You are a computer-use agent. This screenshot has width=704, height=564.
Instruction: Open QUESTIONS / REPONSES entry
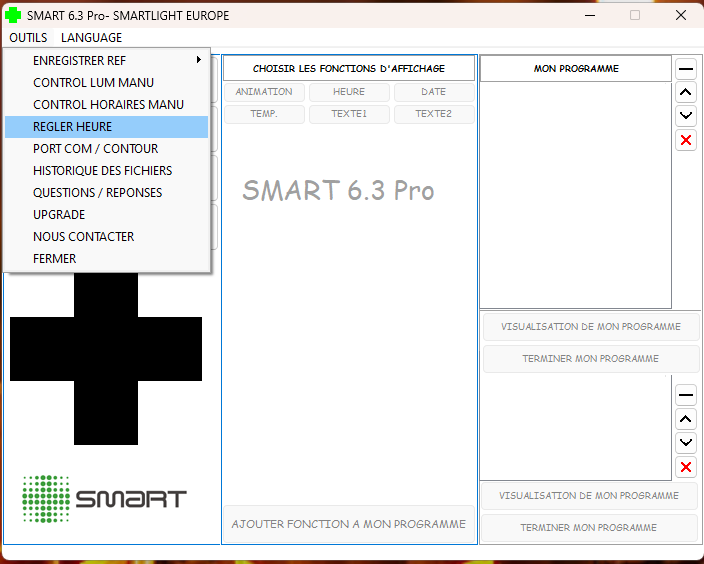[x=106, y=193]
